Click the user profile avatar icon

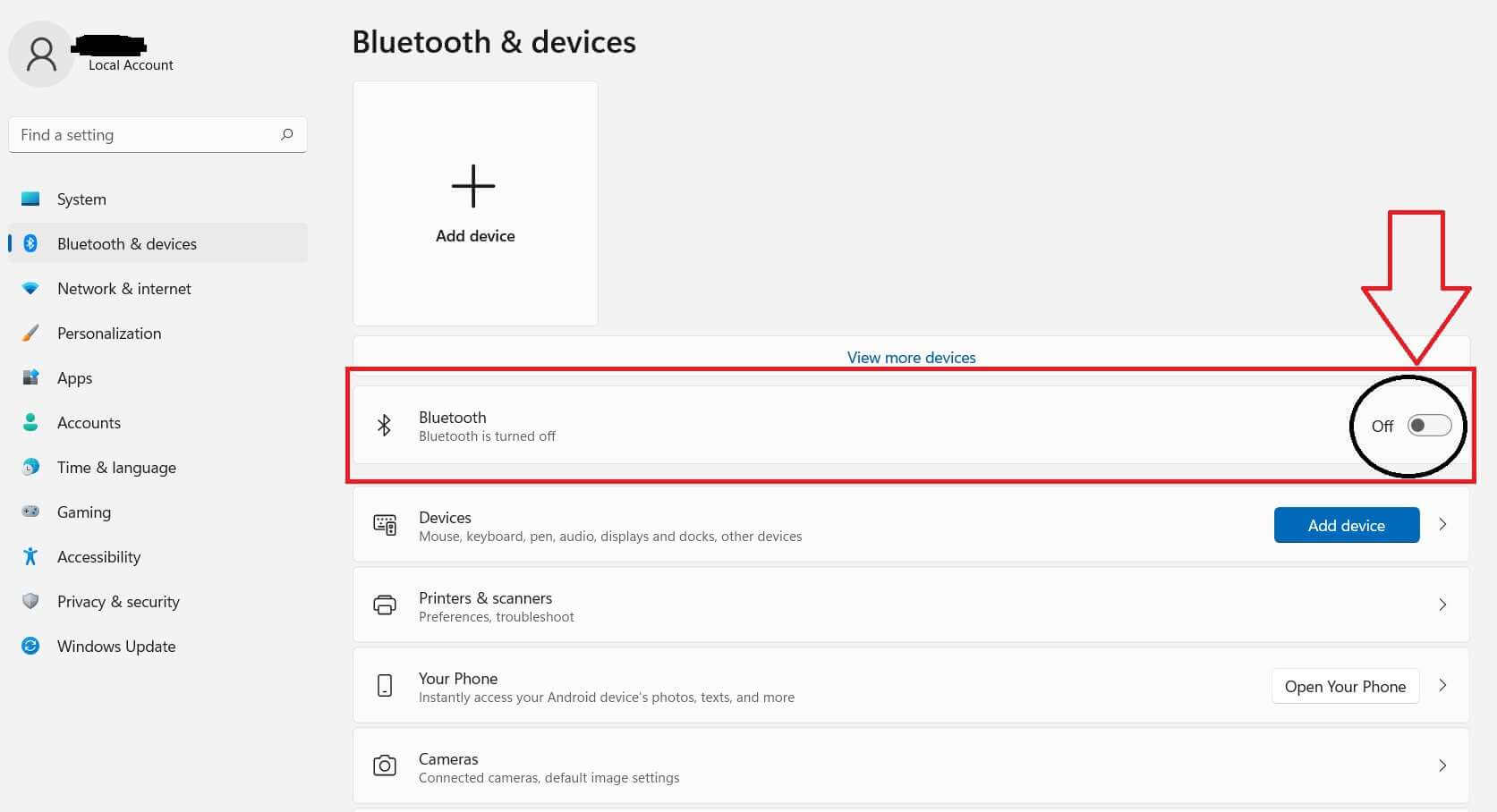[x=41, y=55]
